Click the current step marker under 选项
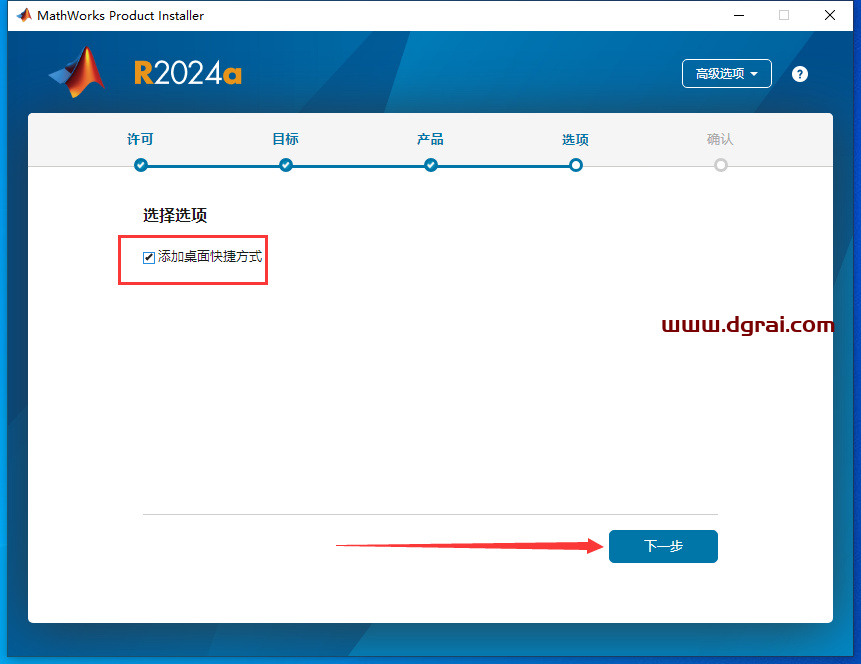 coord(575,165)
